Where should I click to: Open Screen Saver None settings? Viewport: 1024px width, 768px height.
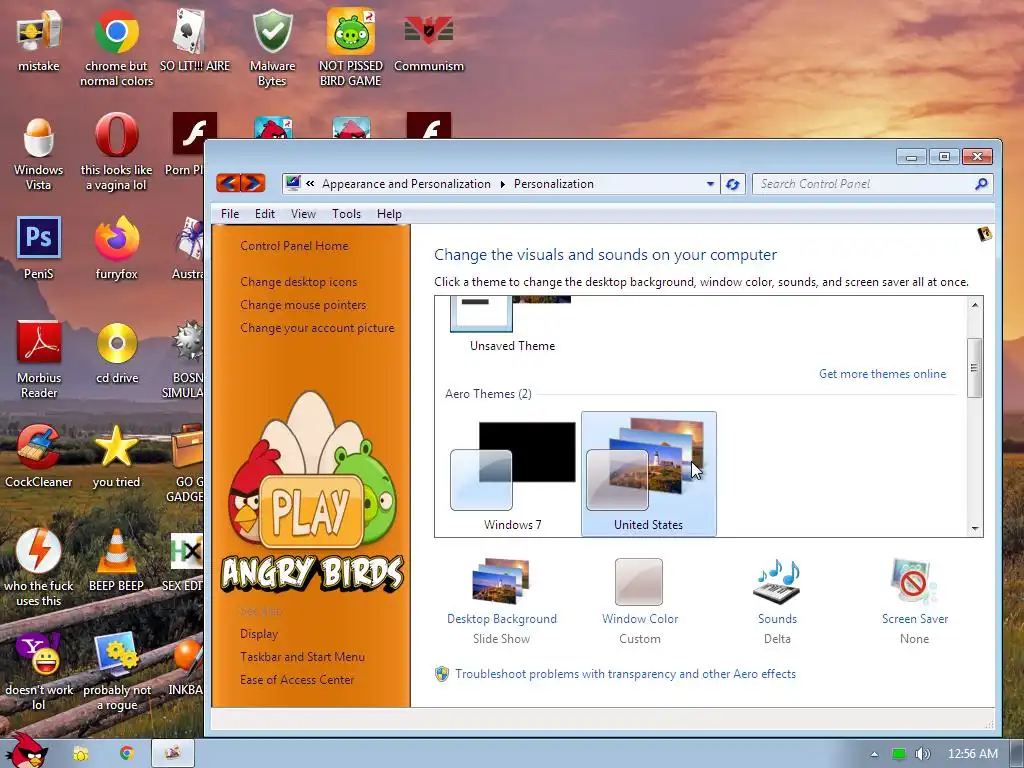point(914,602)
